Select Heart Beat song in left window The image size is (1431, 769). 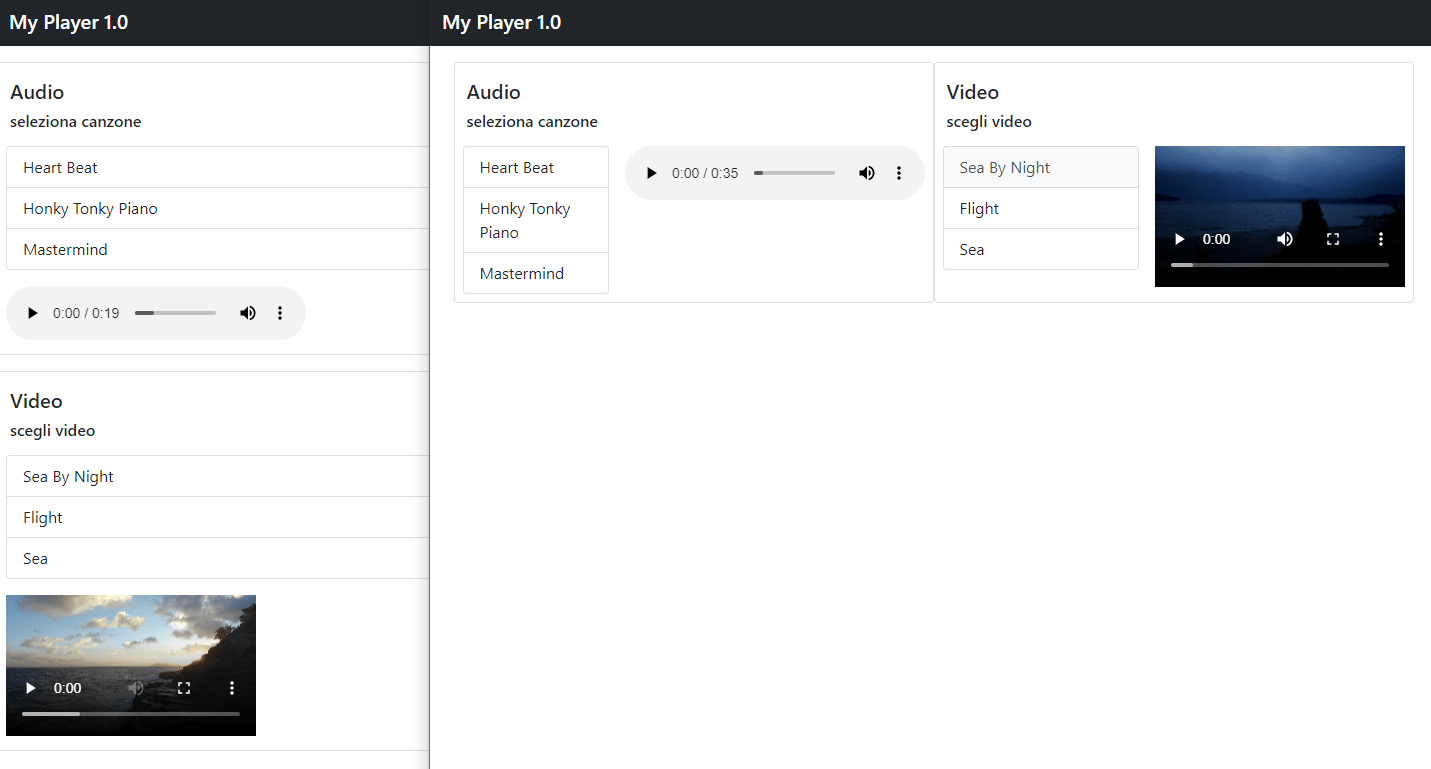218,167
